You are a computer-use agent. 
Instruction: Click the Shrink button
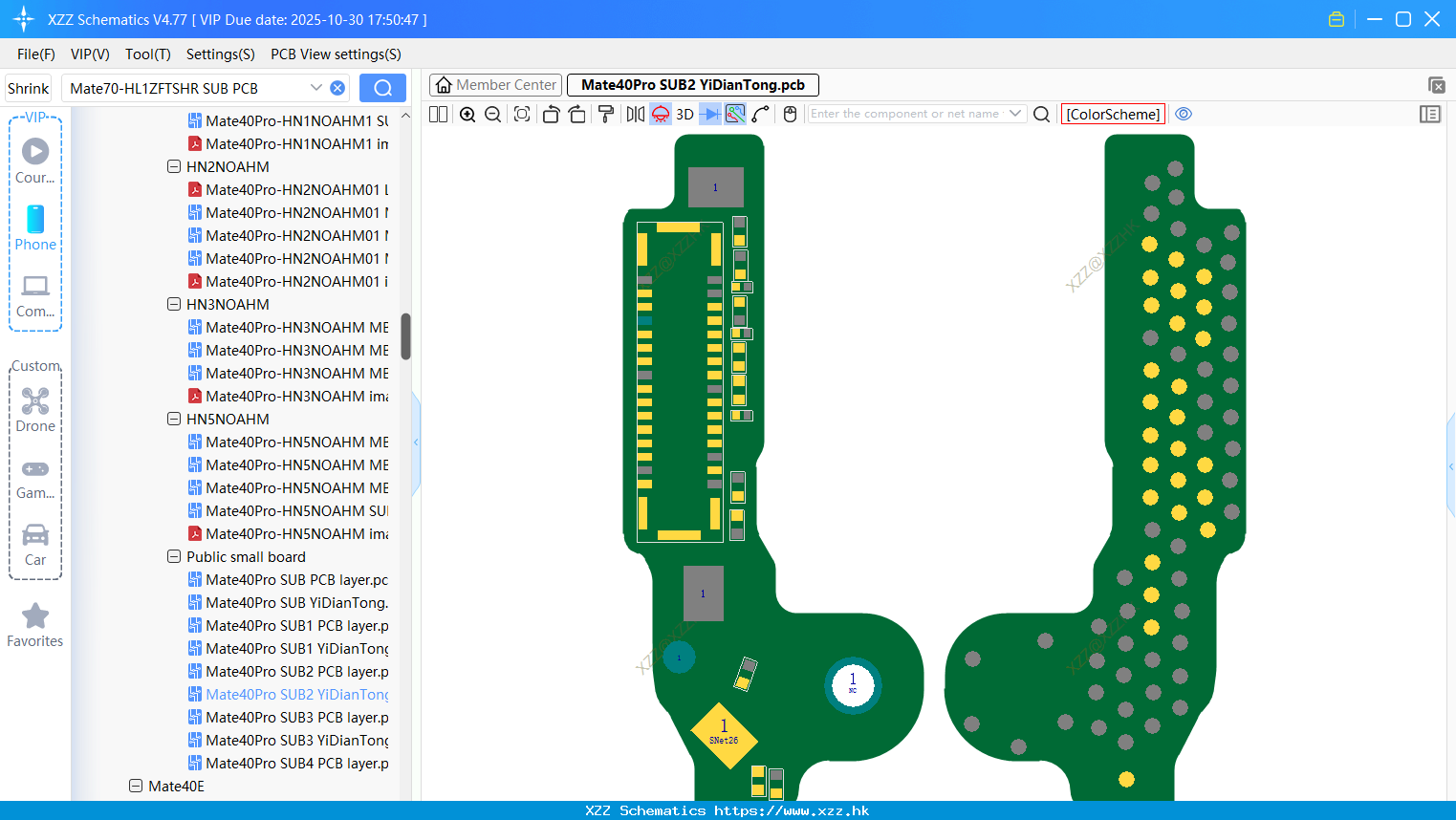point(29,88)
